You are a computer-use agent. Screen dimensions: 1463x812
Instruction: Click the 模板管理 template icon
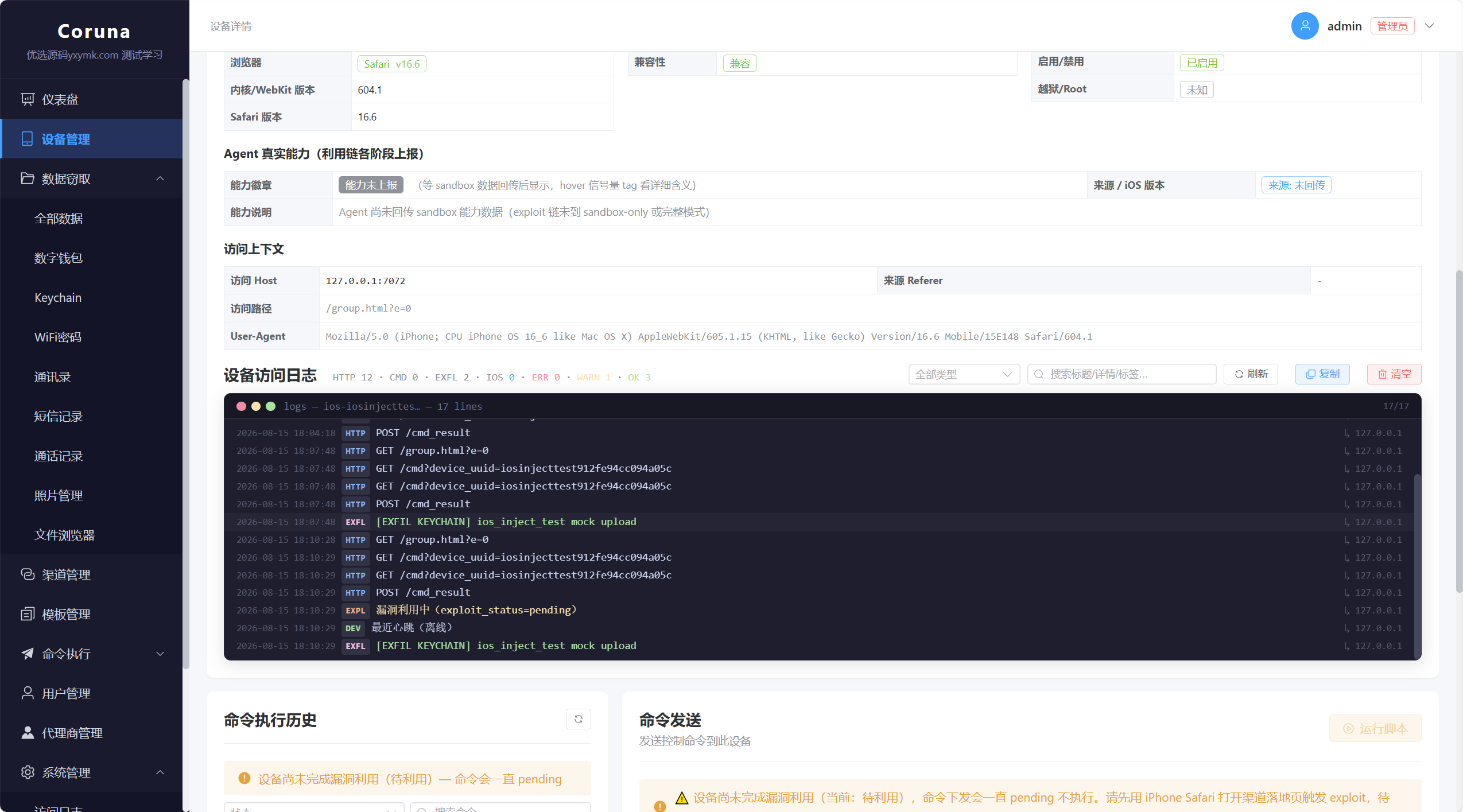(28, 614)
